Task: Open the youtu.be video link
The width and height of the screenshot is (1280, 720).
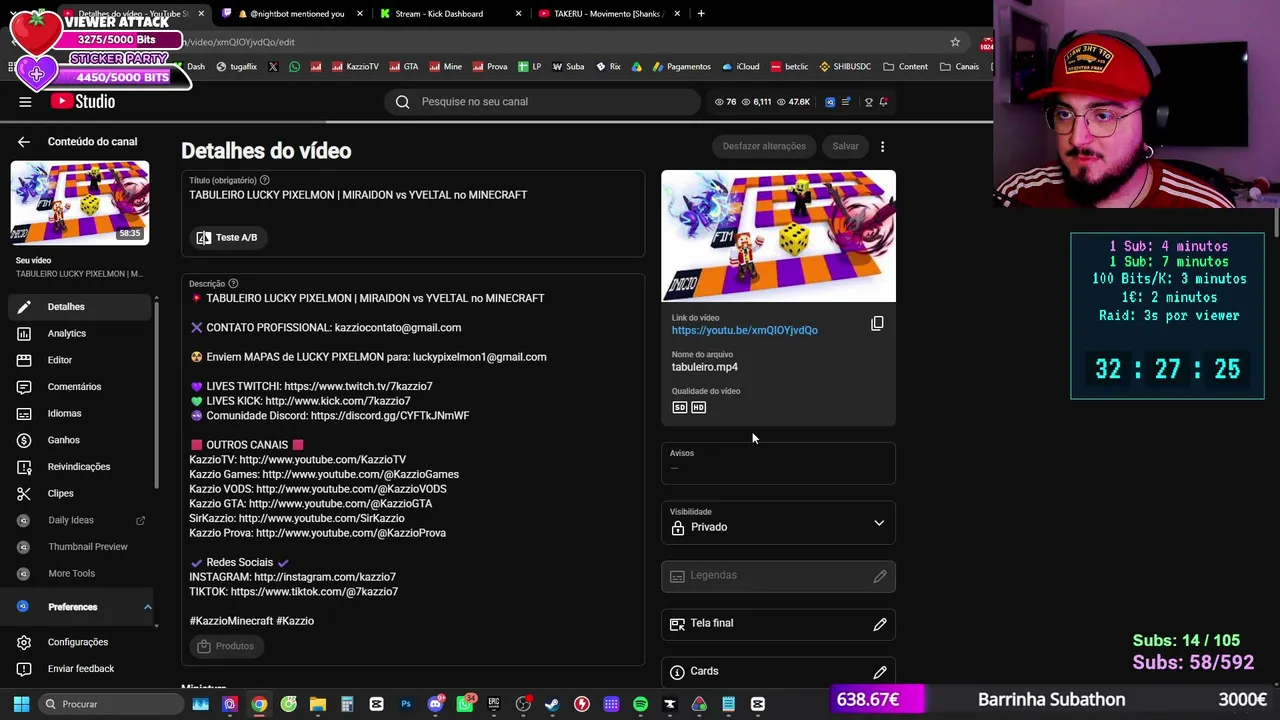Action: (x=745, y=330)
